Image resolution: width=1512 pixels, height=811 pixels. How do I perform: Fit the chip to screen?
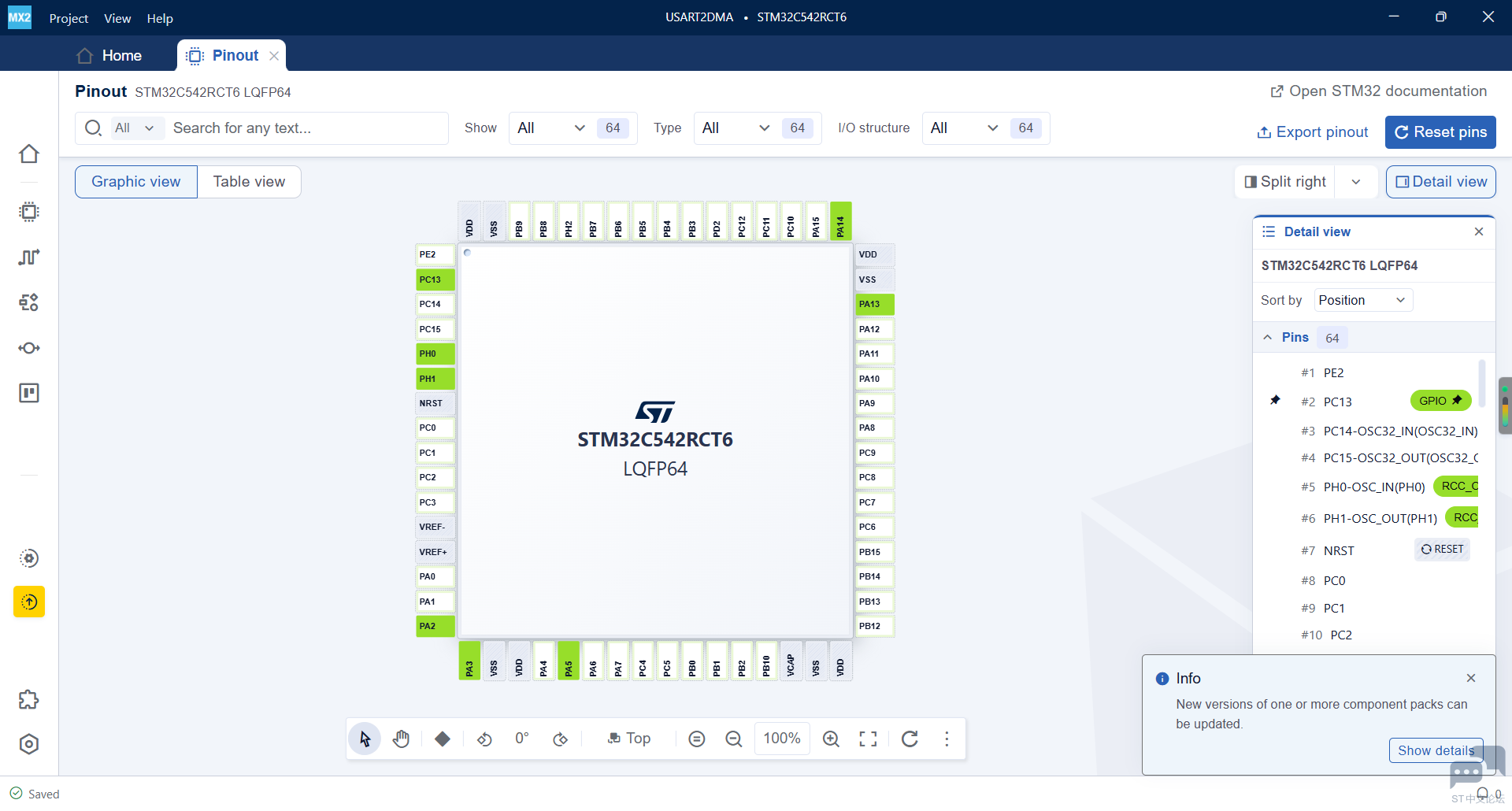pyautogui.click(x=868, y=739)
